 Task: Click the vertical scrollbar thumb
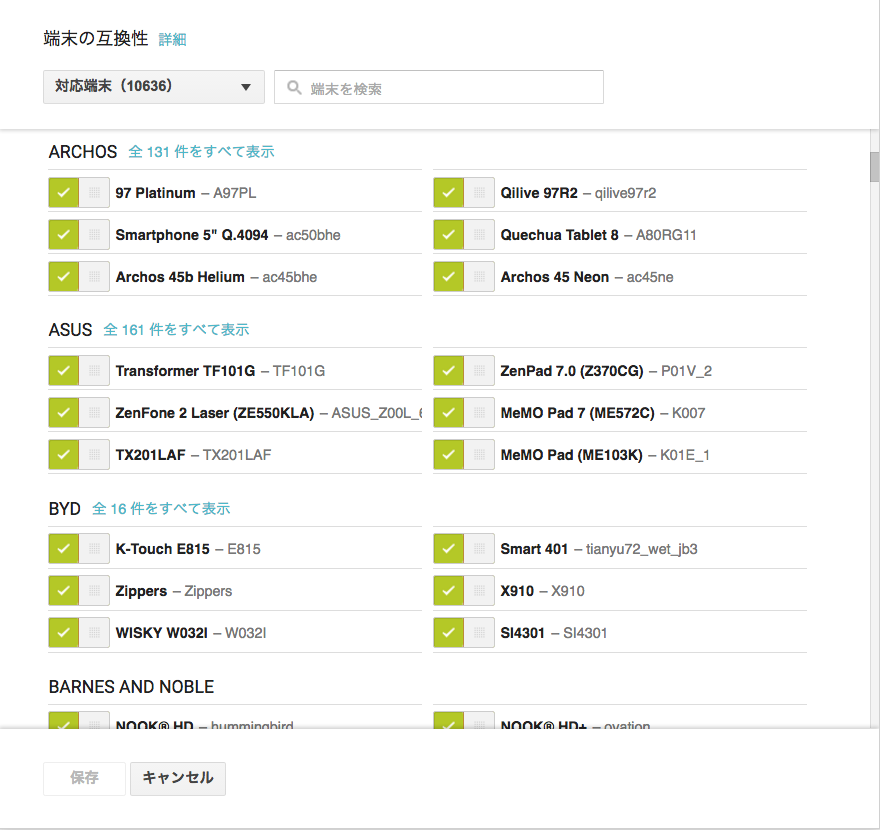[x=874, y=167]
